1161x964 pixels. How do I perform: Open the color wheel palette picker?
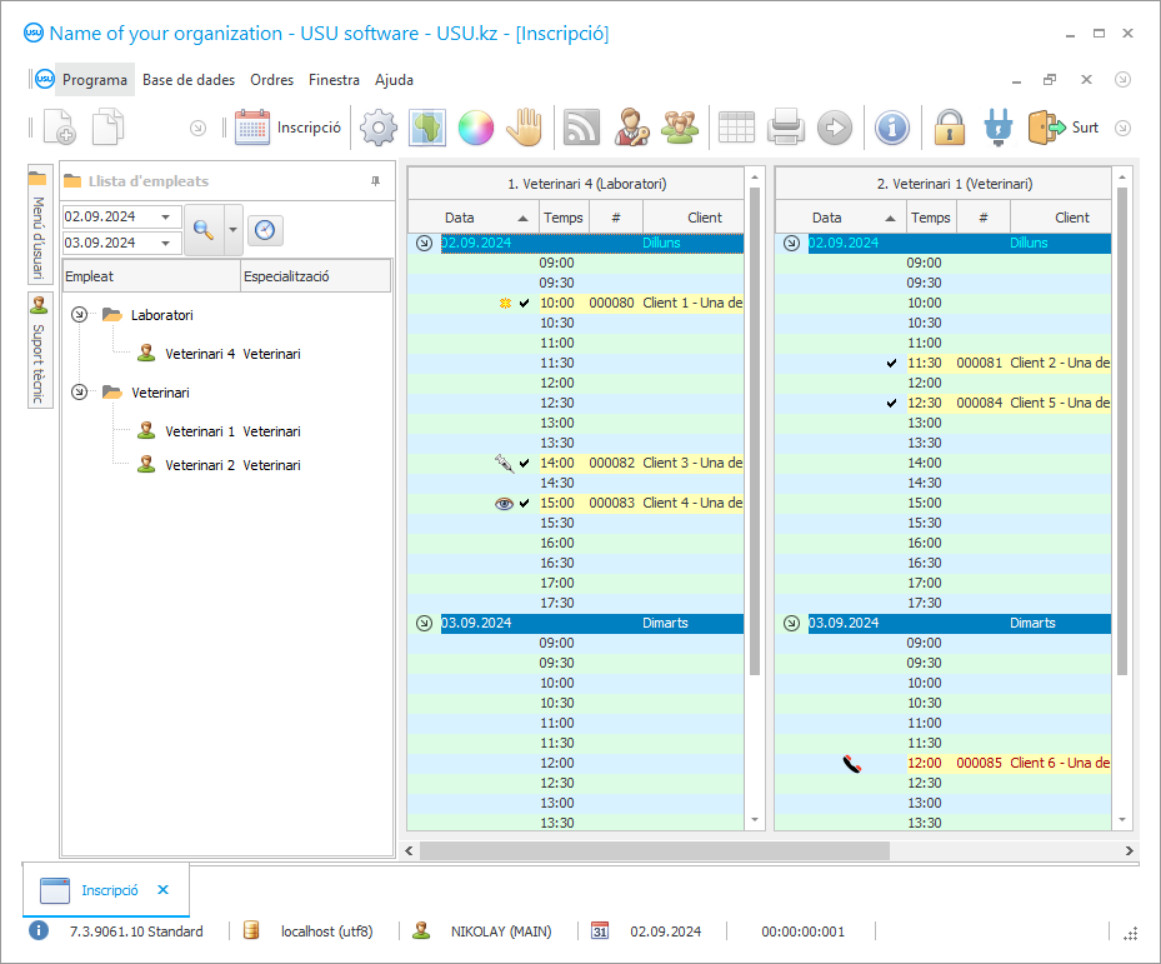coord(476,128)
